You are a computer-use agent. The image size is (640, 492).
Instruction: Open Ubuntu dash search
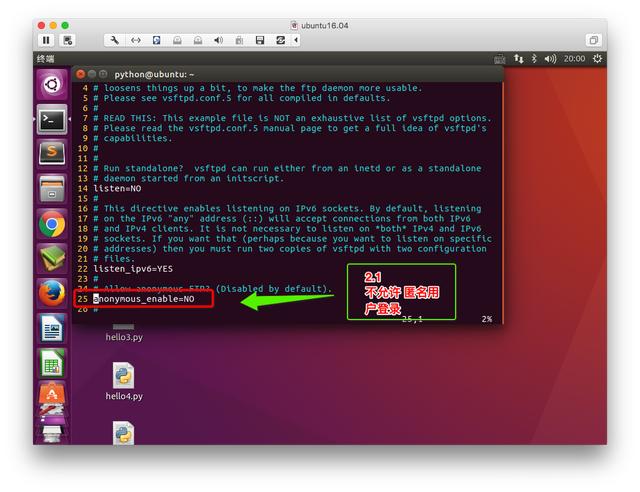(52, 85)
